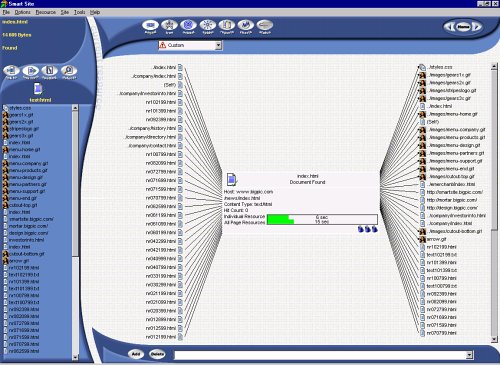Click the outgoing links scrollbar down arrow

pos(494,339)
